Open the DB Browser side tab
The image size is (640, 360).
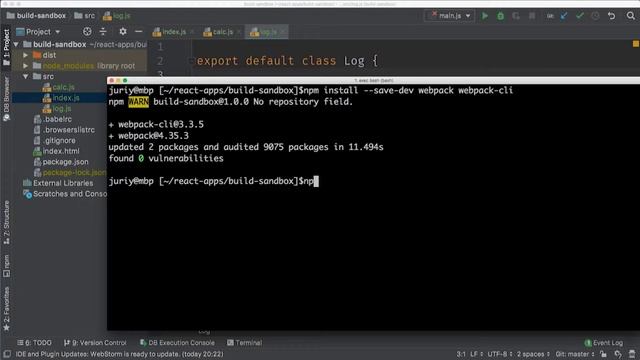pyautogui.click(x=6, y=99)
